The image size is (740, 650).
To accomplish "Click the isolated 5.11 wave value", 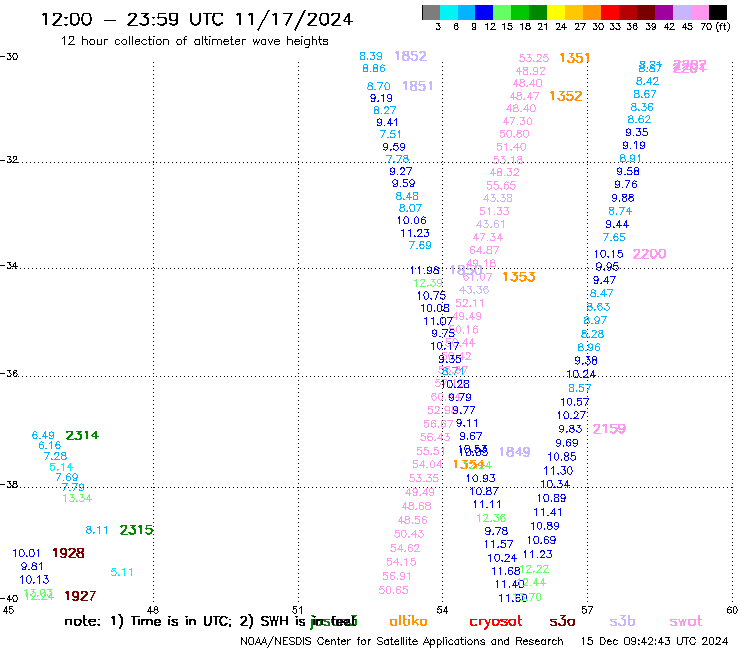I will (122, 573).
